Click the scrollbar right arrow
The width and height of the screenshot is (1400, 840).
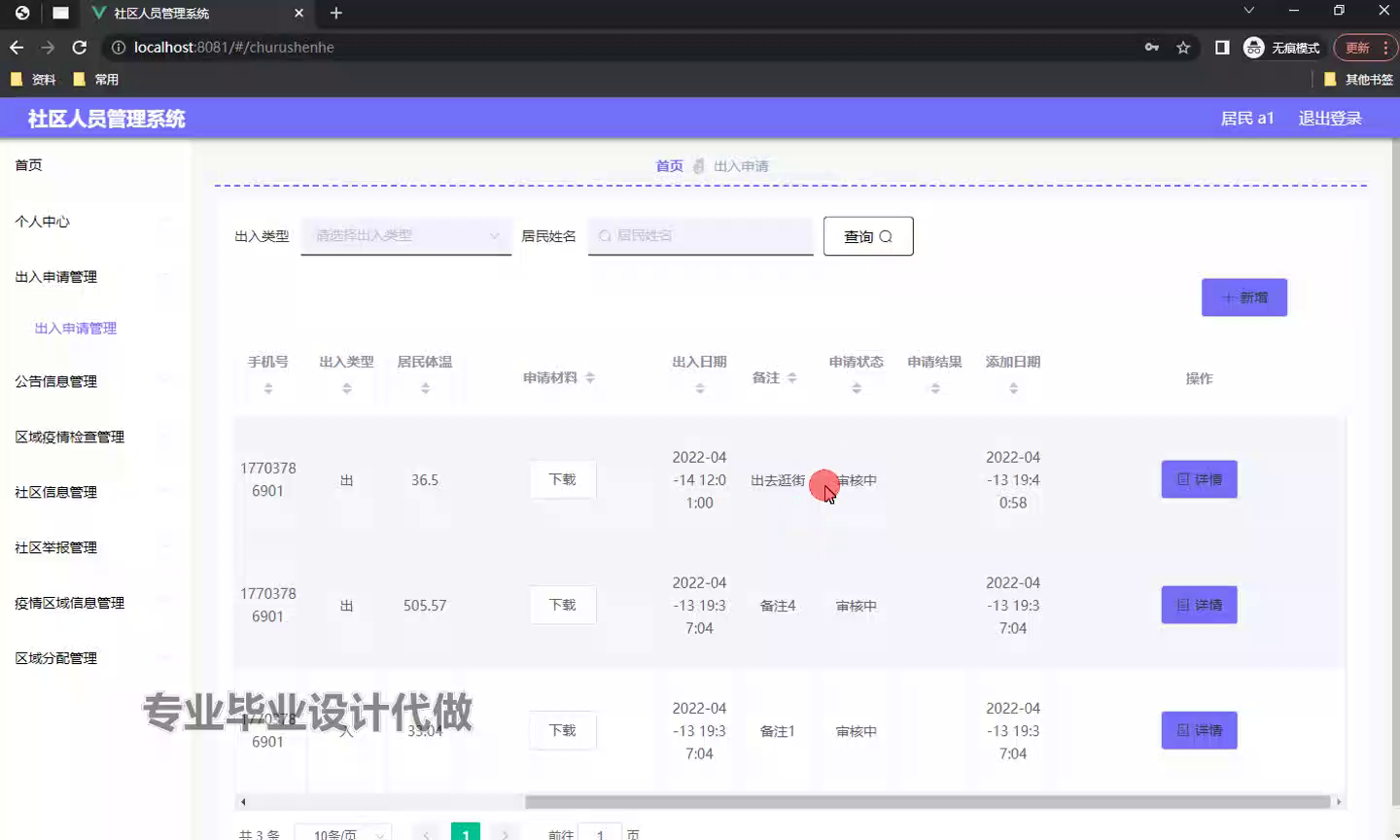(1339, 802)
